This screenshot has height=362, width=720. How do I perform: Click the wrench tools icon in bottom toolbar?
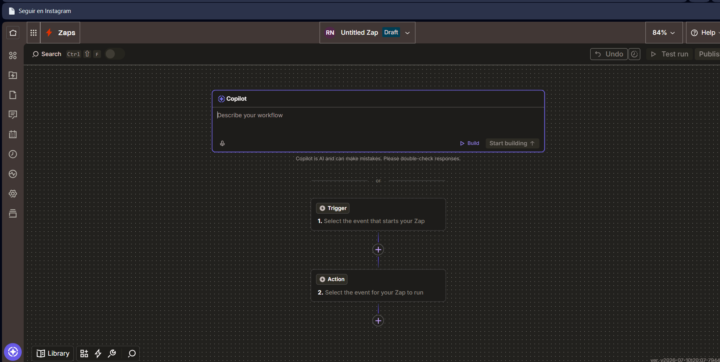click(112, 353)
